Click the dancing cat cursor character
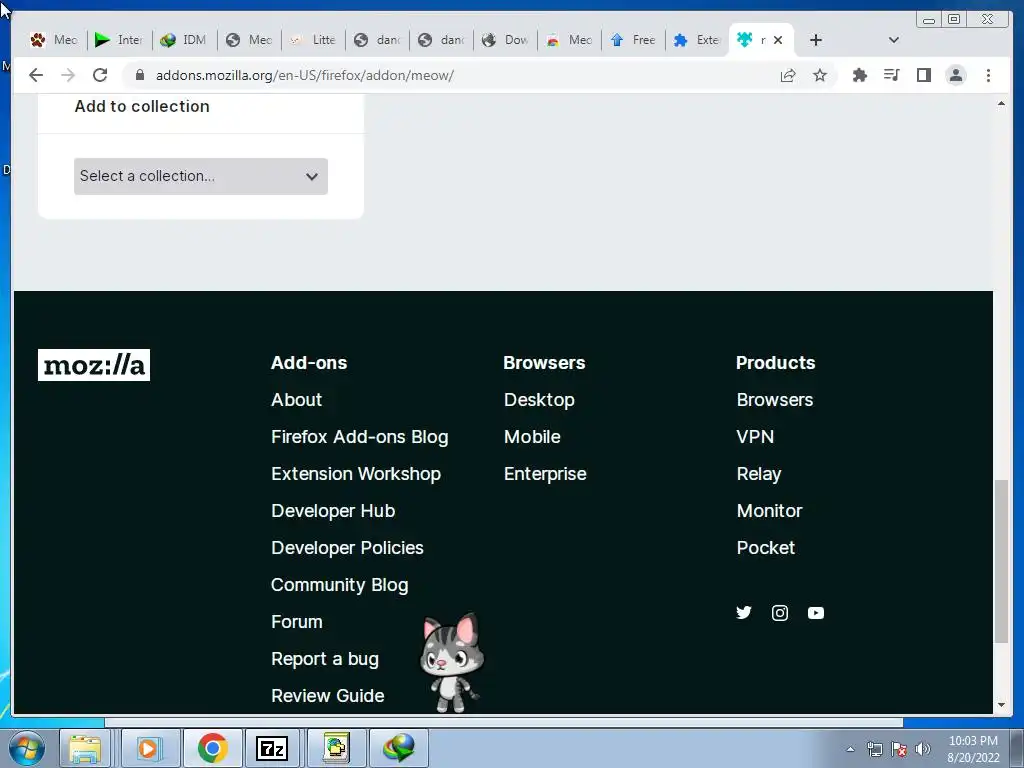Image resolution: width=1024 pixels, height=768 pixels. click(x=451, y=662)
